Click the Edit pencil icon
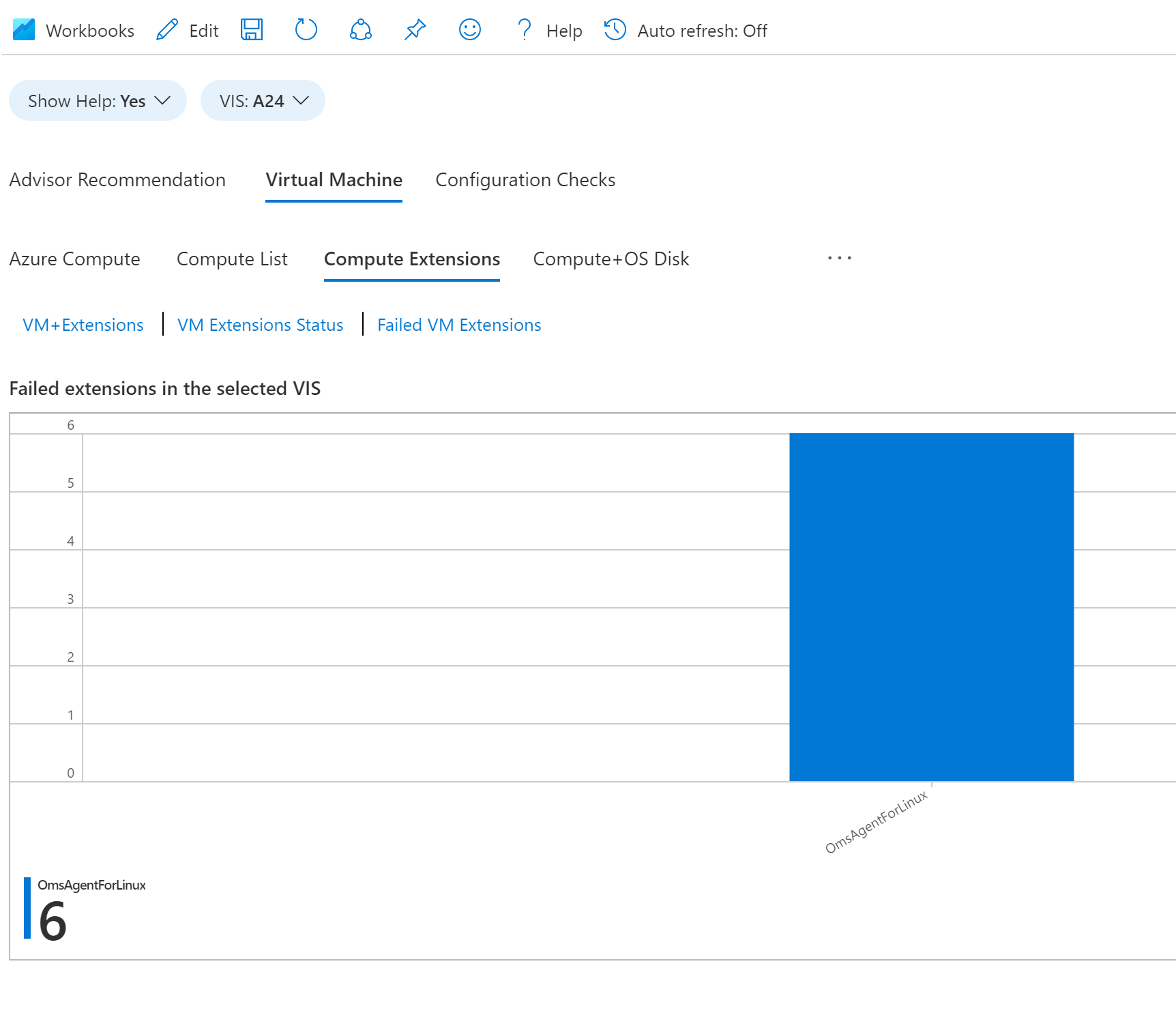The width and height of the screenshot is (1176, 1011). [167, 30]
